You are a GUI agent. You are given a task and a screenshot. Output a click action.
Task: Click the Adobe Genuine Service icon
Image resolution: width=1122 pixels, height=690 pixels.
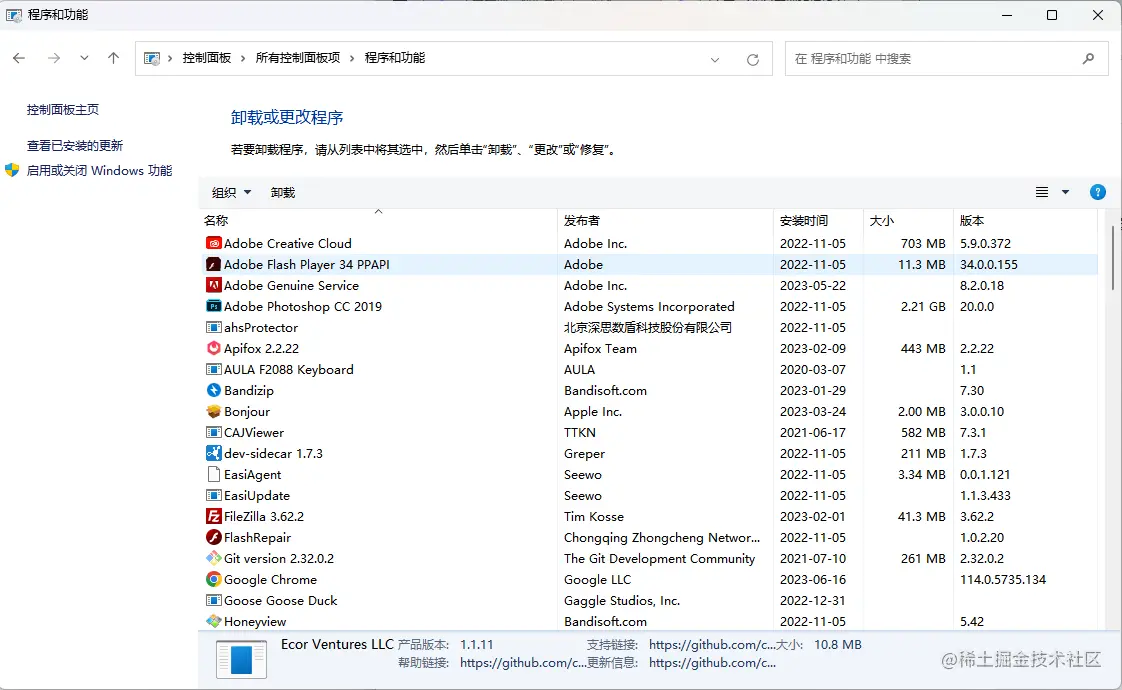point(213,285)
